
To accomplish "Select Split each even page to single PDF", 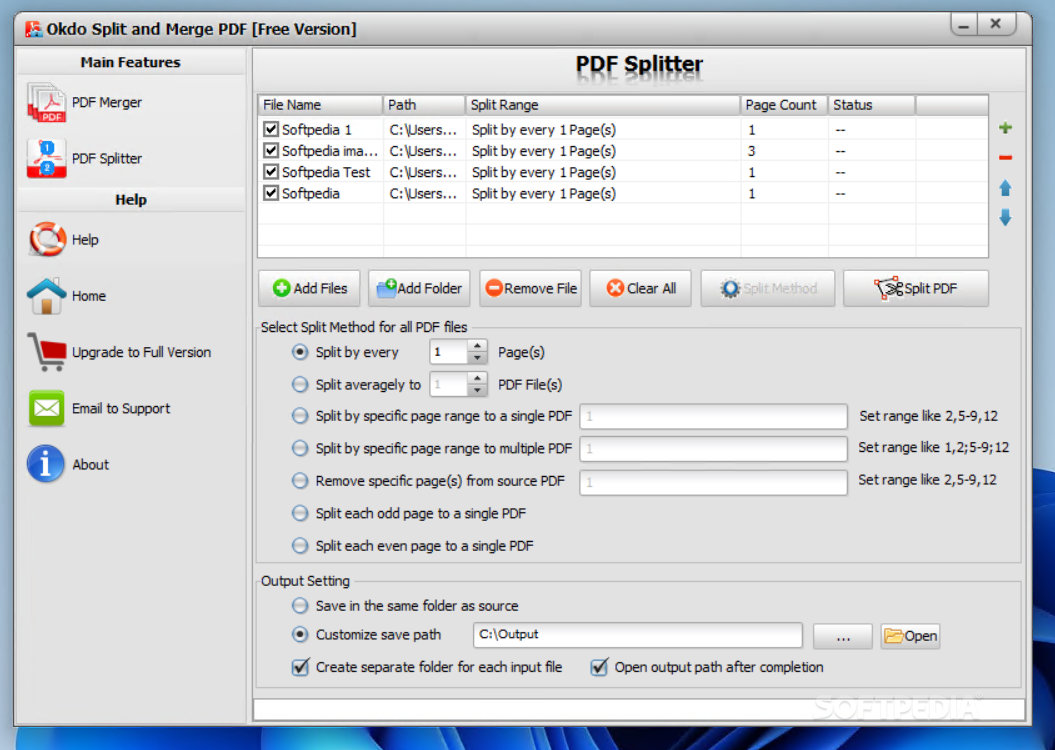I will (300, 546).
